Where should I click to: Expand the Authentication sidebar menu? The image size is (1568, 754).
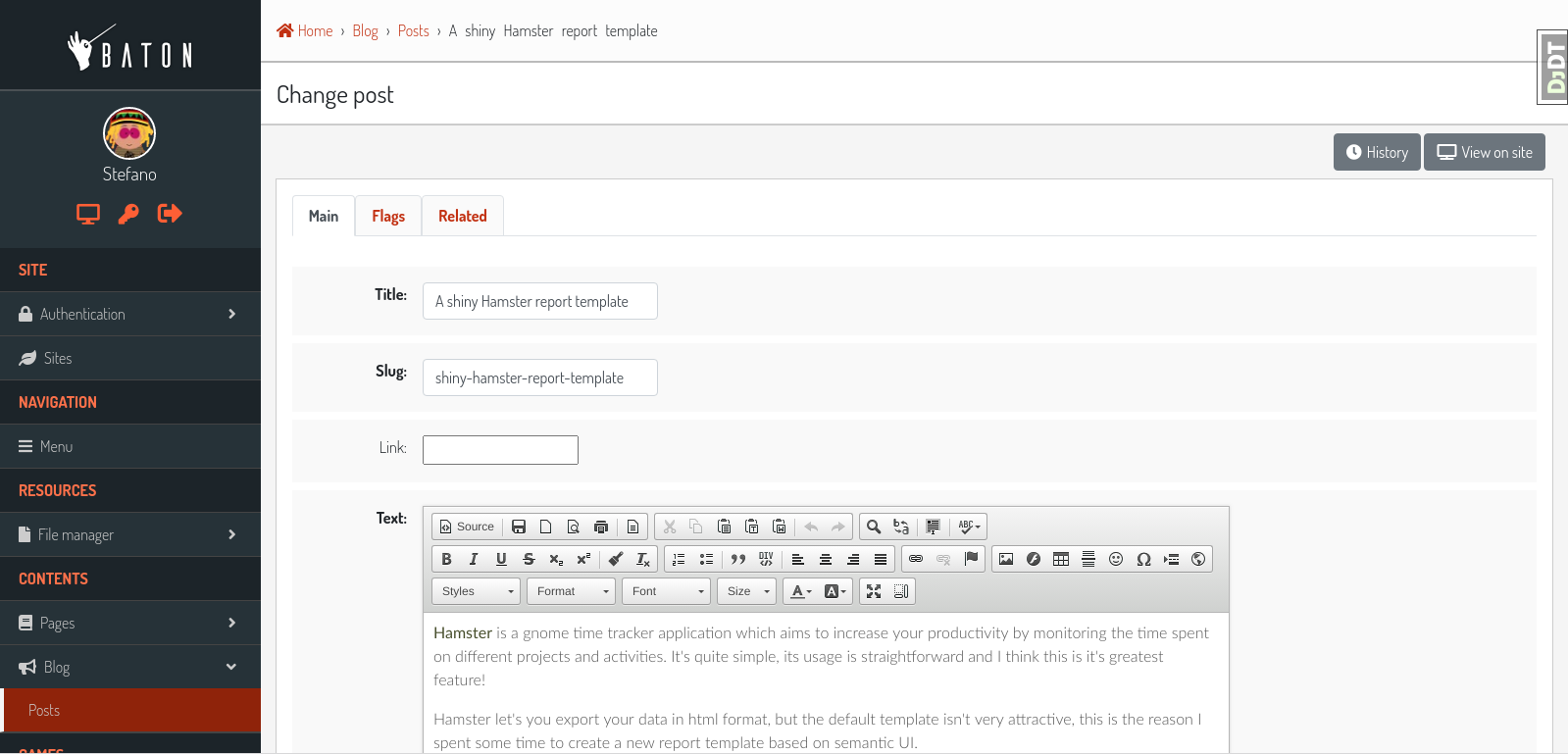[130, 314]
